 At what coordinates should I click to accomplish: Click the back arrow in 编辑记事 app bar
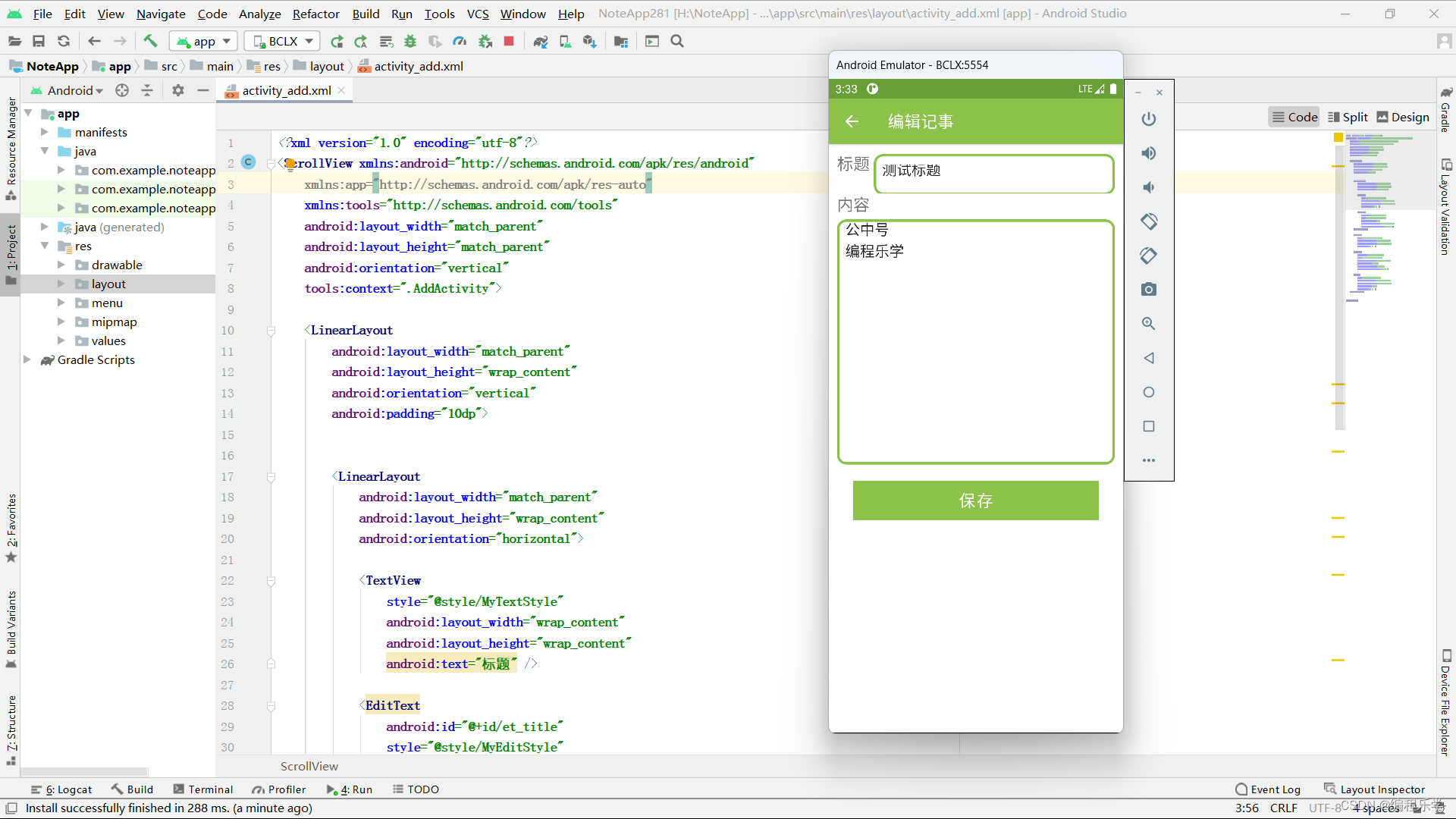[x=852, y=121]
